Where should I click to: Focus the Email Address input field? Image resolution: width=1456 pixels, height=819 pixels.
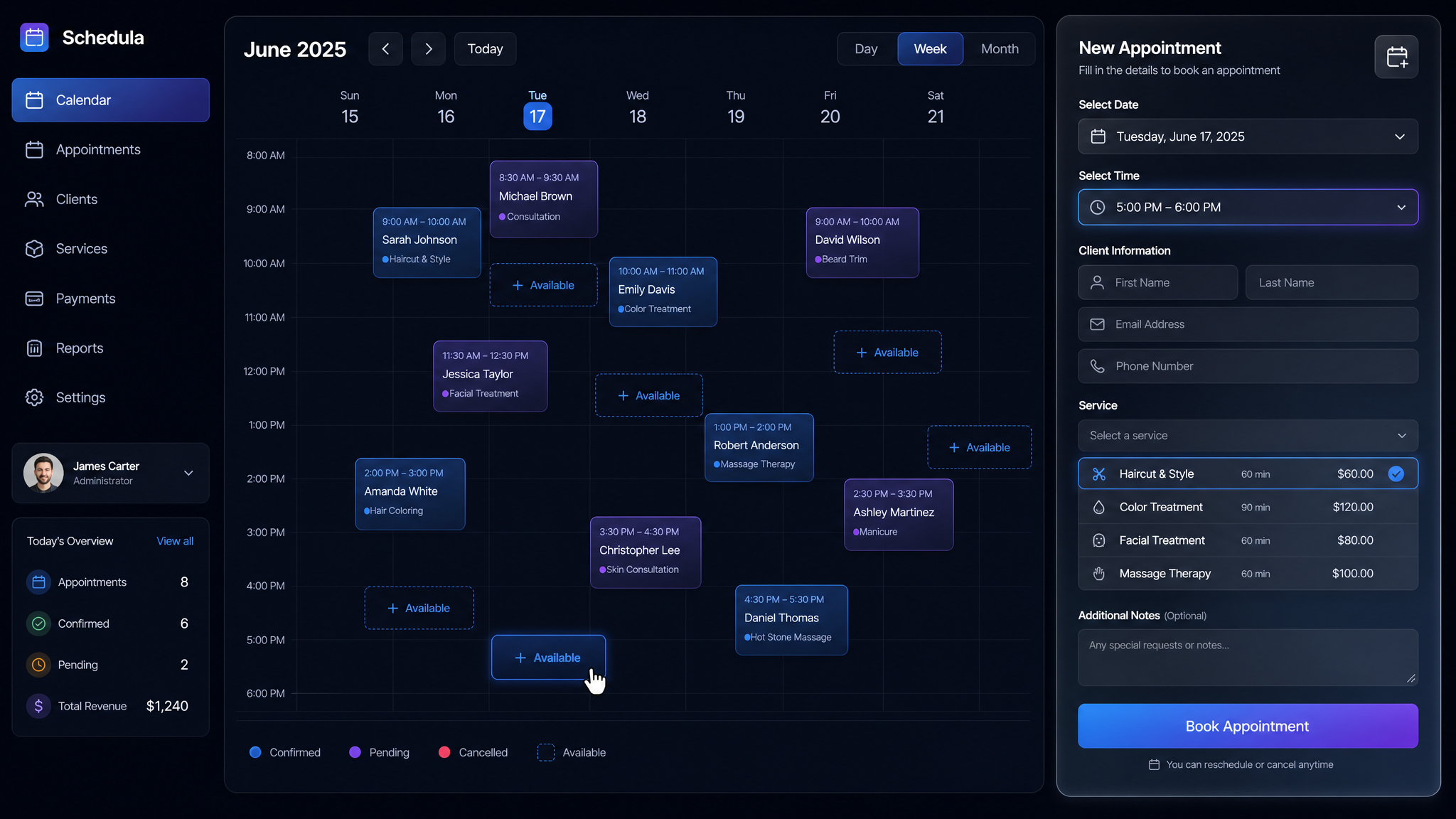(x=1248, y=324)
